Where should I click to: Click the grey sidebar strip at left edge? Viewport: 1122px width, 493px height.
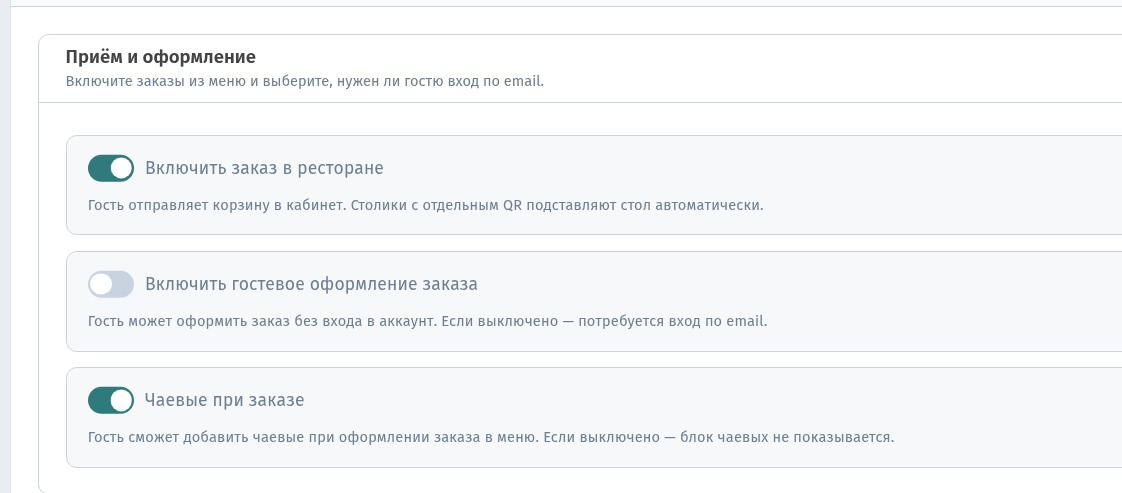[5, 246]
